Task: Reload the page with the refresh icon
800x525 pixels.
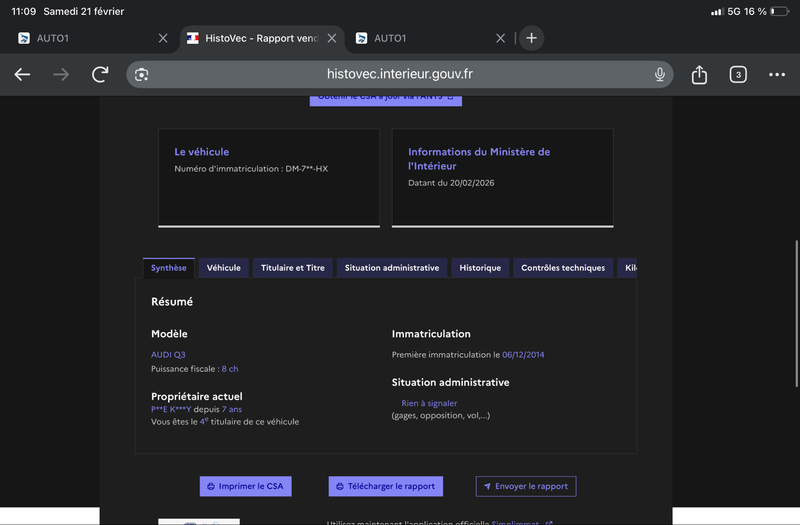Action: (x=100, y=75)
